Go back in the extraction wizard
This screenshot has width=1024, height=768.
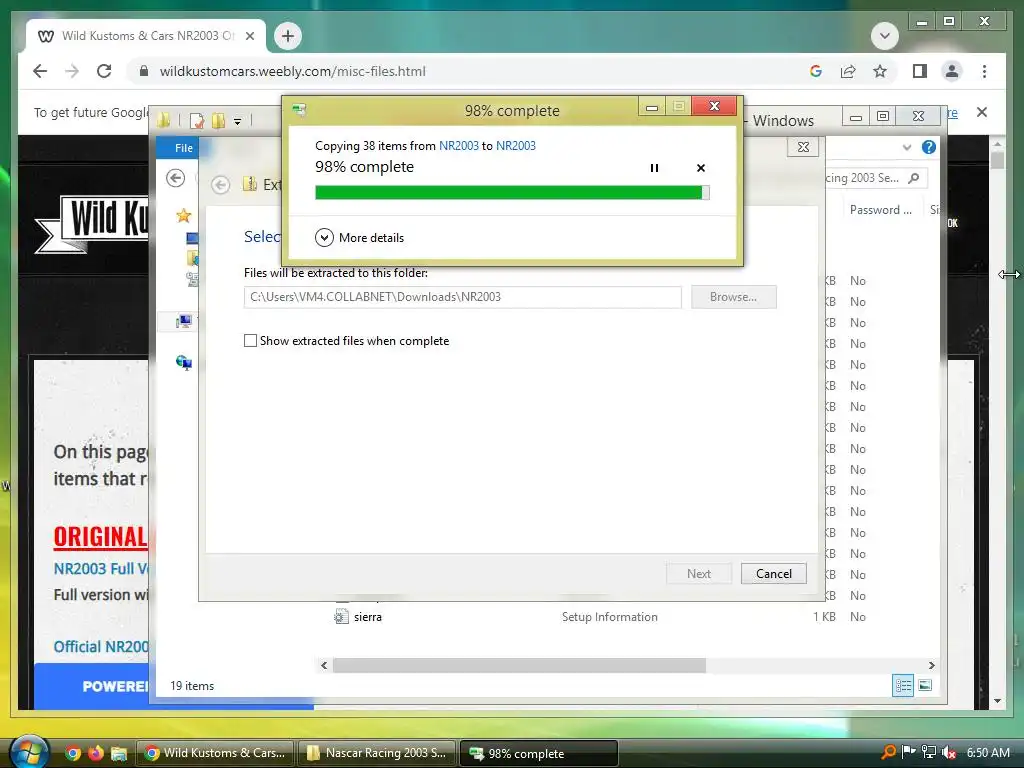[x=221, y=185]
